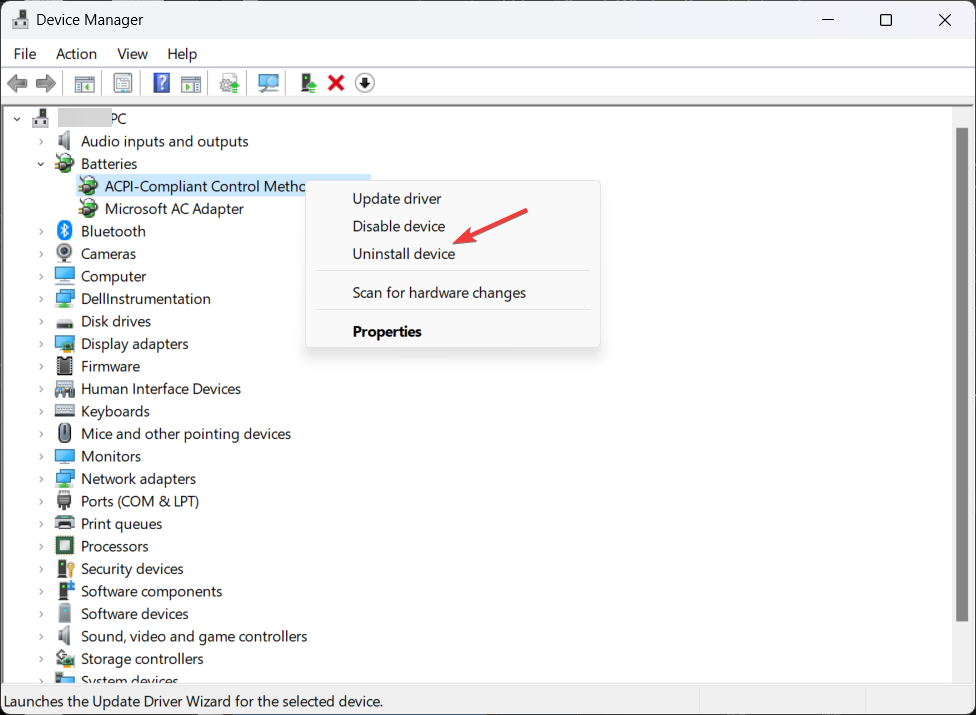Viewport: 976px width, 715px height.
Task: Expand the DellInstrumentation category
Action: 41,299
